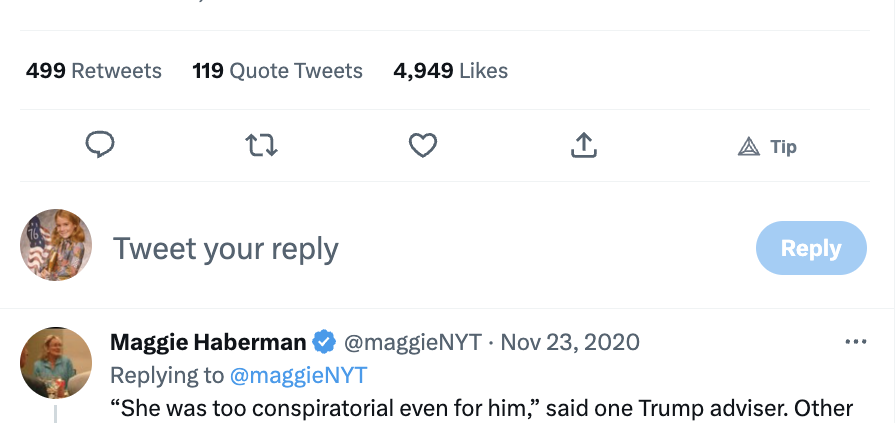The width and height of the screenshot is (896, 423).
Task: Click the blue verified badge beside Maggie Haberman
Action: [x=324, y=343]
